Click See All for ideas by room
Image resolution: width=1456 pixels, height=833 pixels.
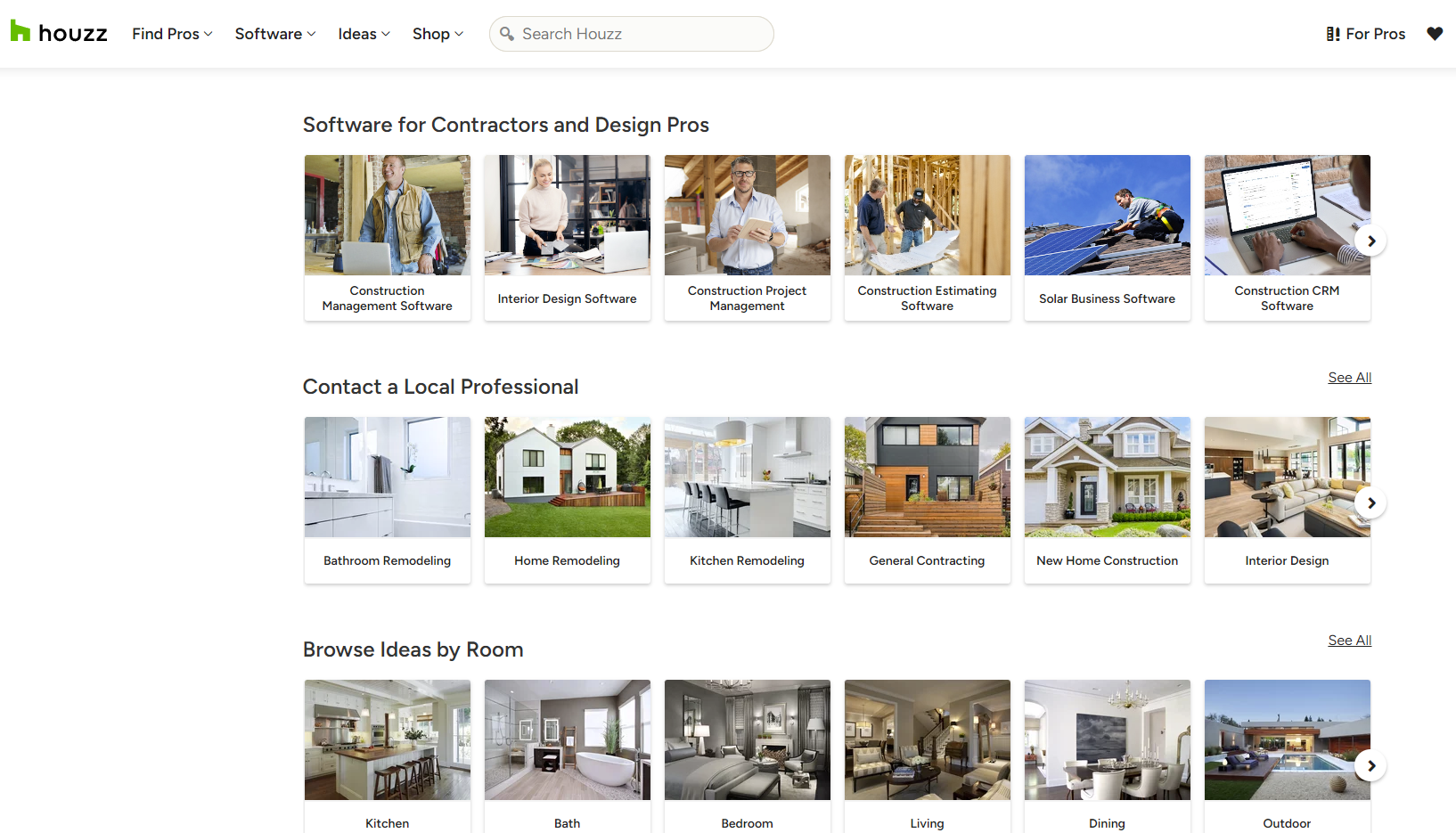(x=1349, y=641)
